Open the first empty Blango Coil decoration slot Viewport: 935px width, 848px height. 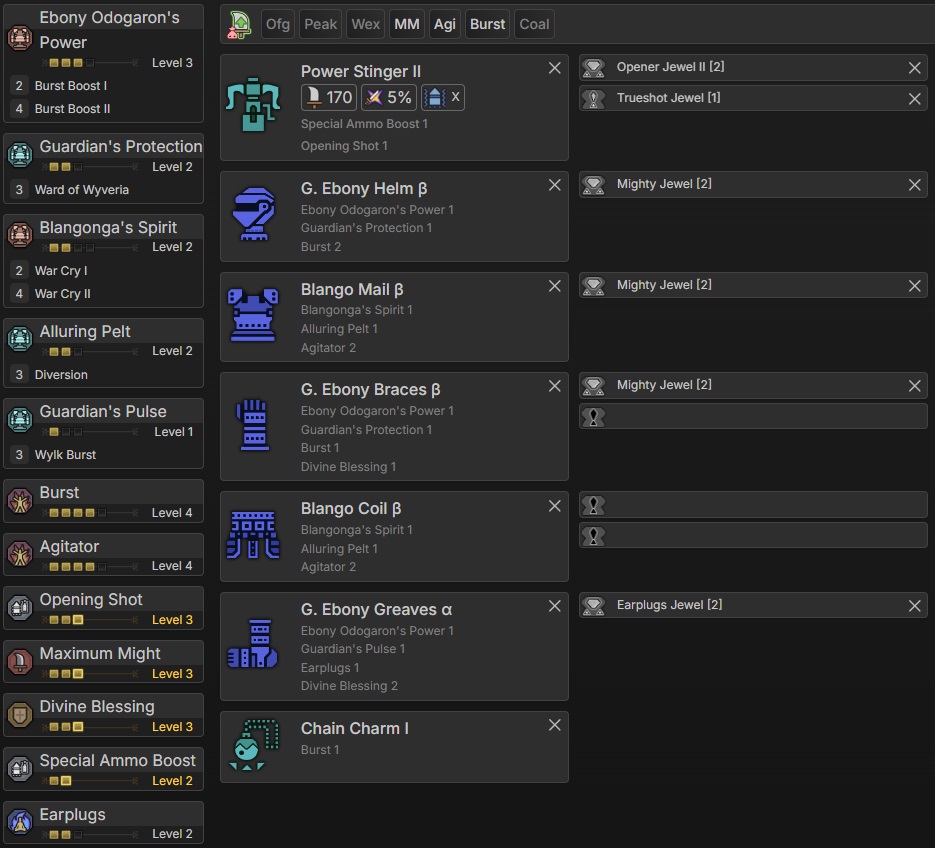click(x=753, y=505)
